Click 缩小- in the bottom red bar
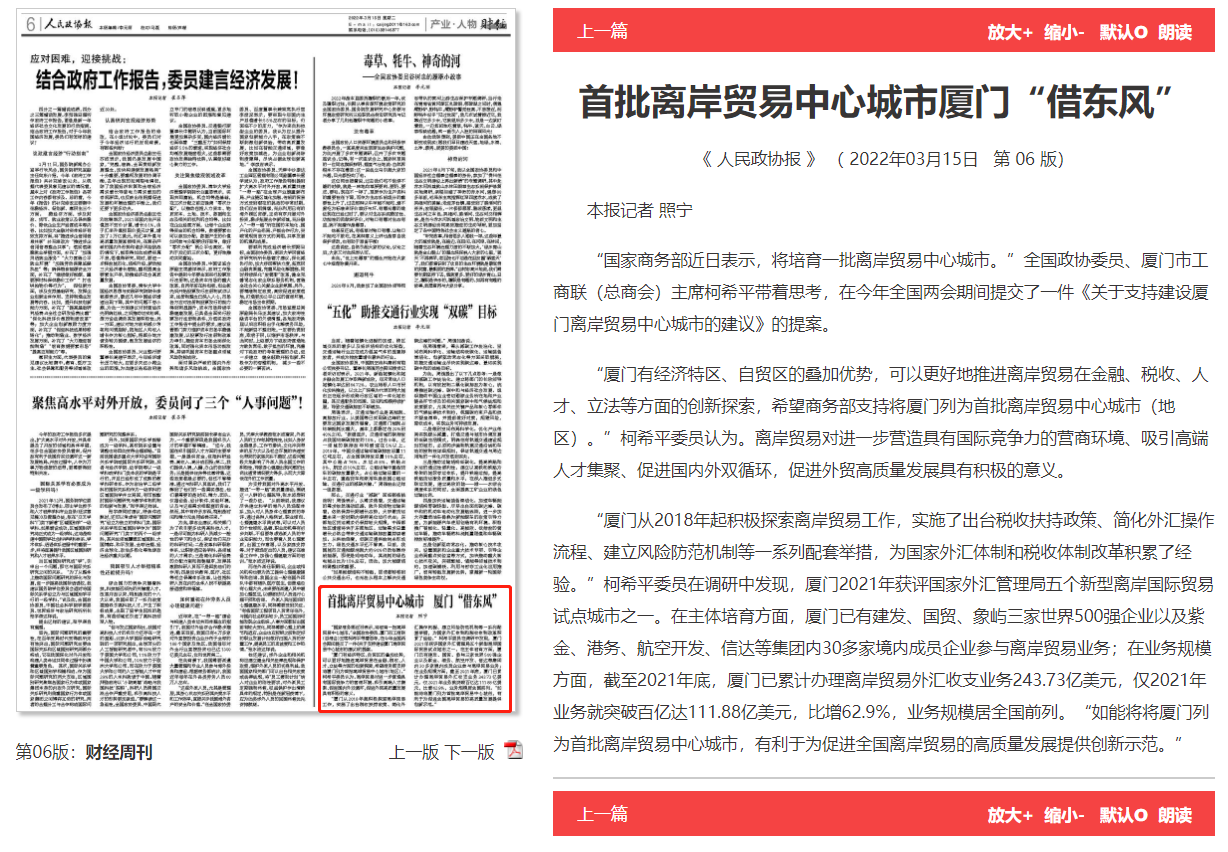Image resolution: width=1228 pixels, height=852 pixels. click(1066, 814)
